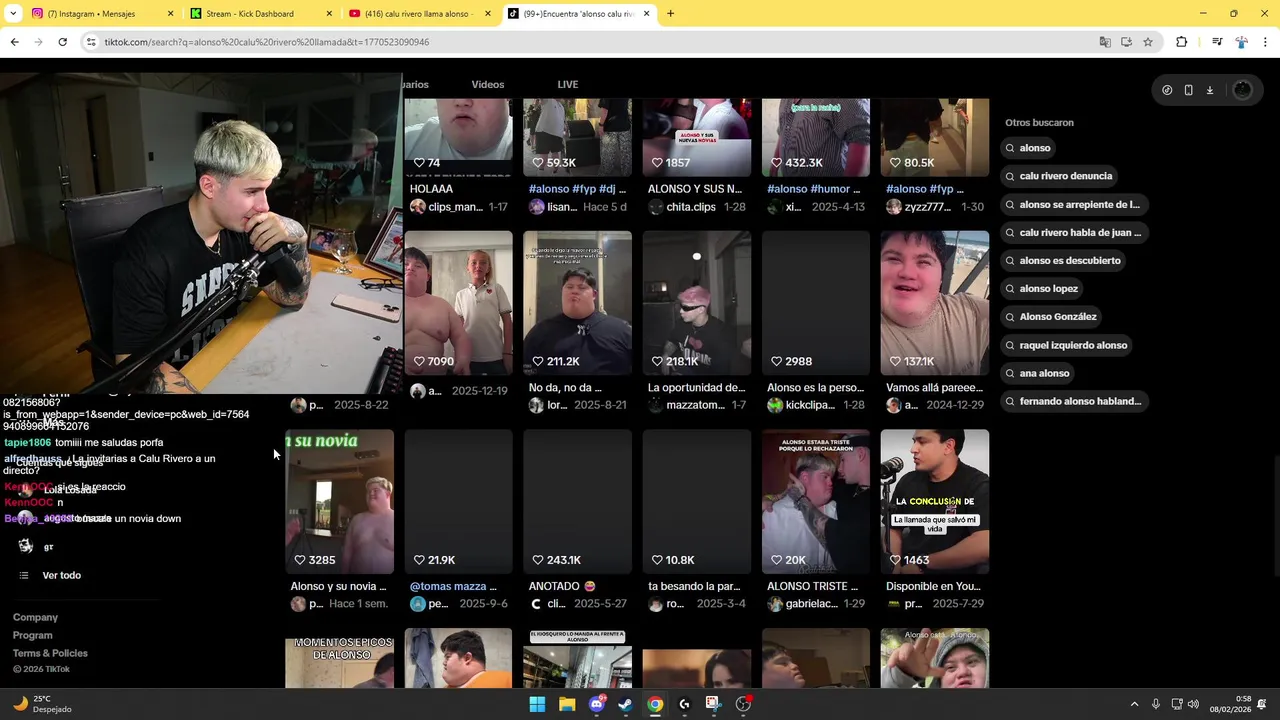Open the TikTok profile avatar
1280x720 pixels.
pyautogui.click(x=1242, y=90)
